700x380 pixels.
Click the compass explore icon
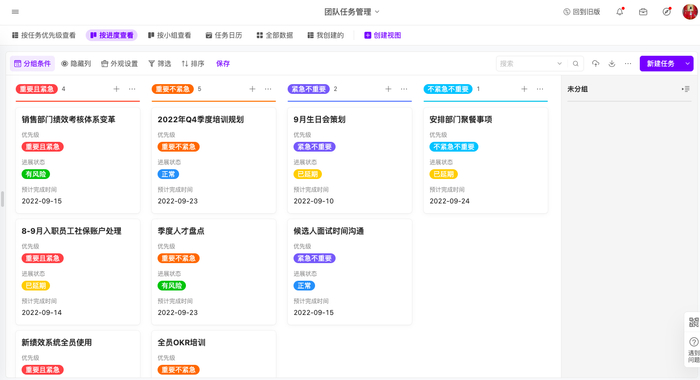click(667, 12)
